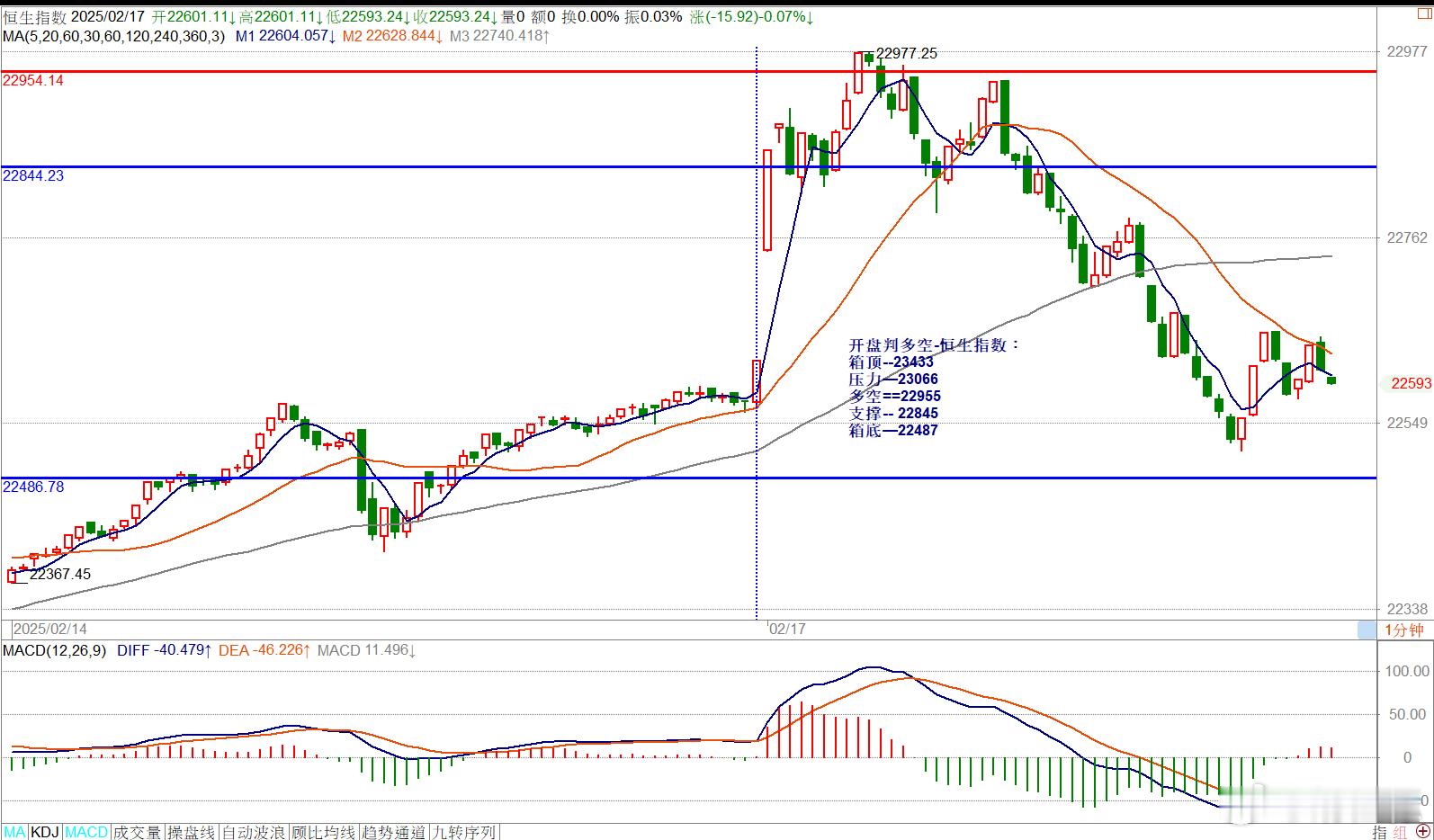Click the 开22601.11 opening price
This screenshot has width=1434, height=840.
(x=193, y=16)
